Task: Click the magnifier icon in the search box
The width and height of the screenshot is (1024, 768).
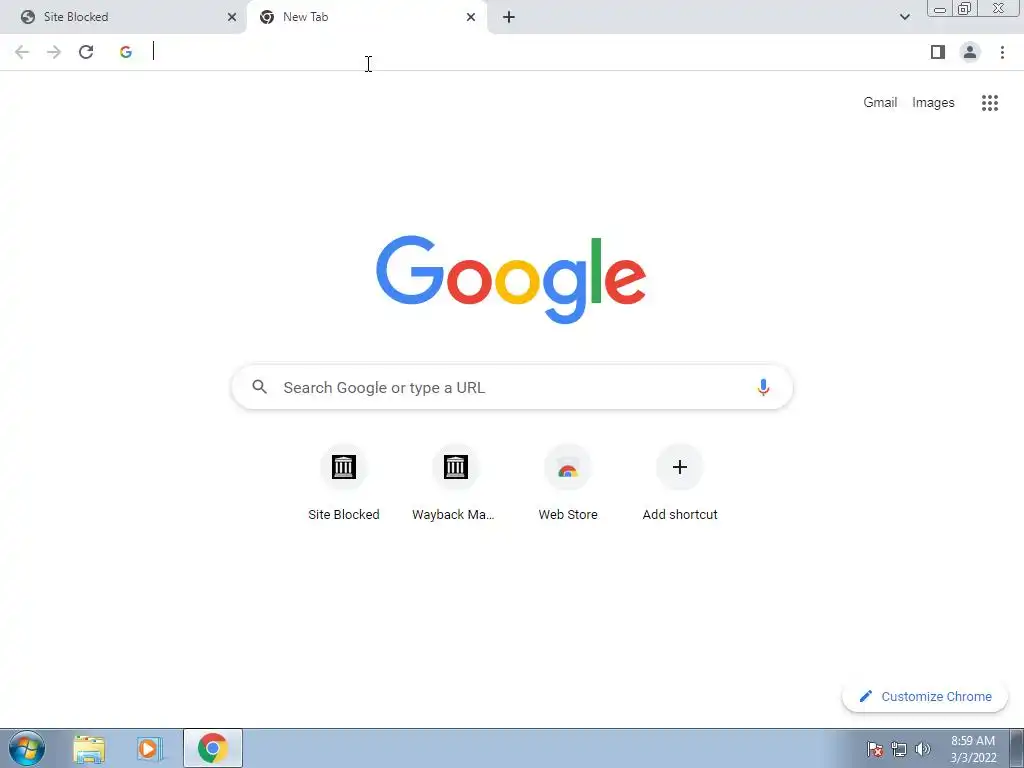Action: tap(260, 387)
